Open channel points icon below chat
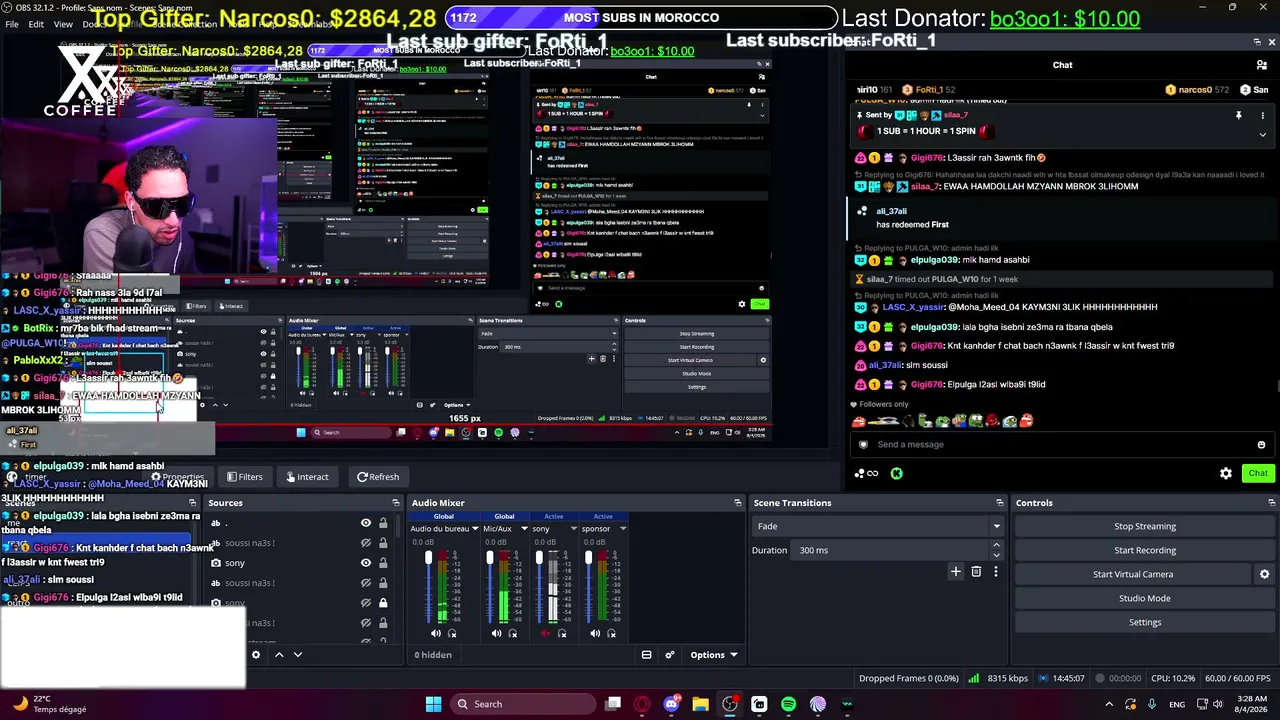Image resolution: width=1280 pixels, height=720 pixels. 866,474
